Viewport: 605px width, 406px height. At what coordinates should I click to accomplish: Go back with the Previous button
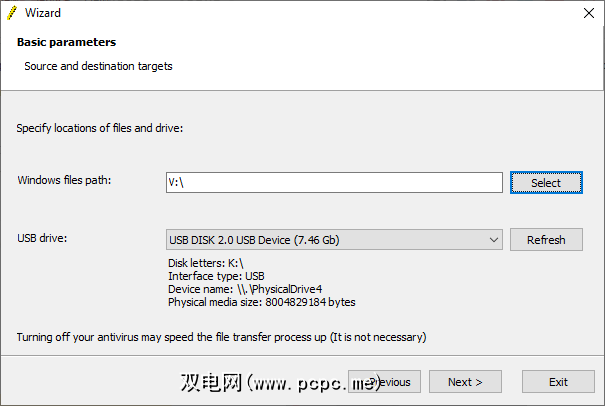pos(384,381)
